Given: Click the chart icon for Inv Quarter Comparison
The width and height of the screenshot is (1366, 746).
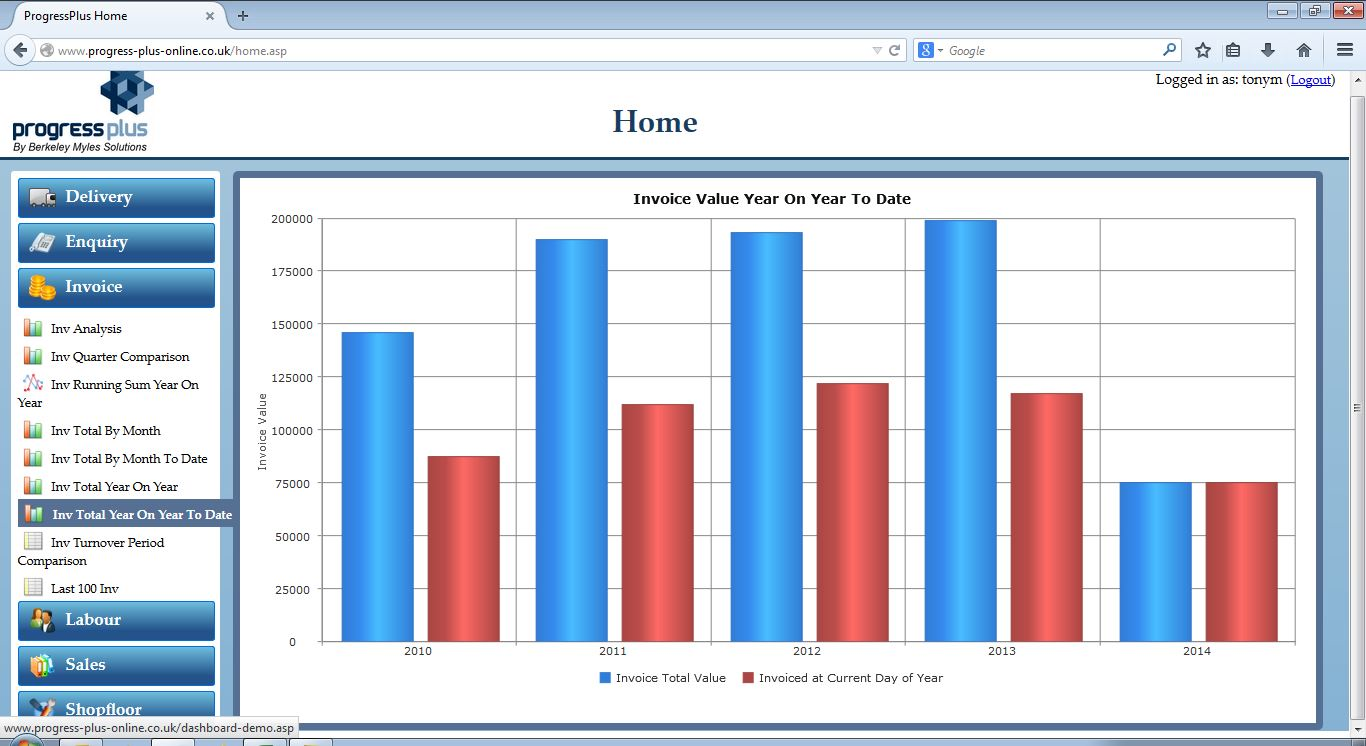Looking at the screenshot, I should click(x=33, y=356).
